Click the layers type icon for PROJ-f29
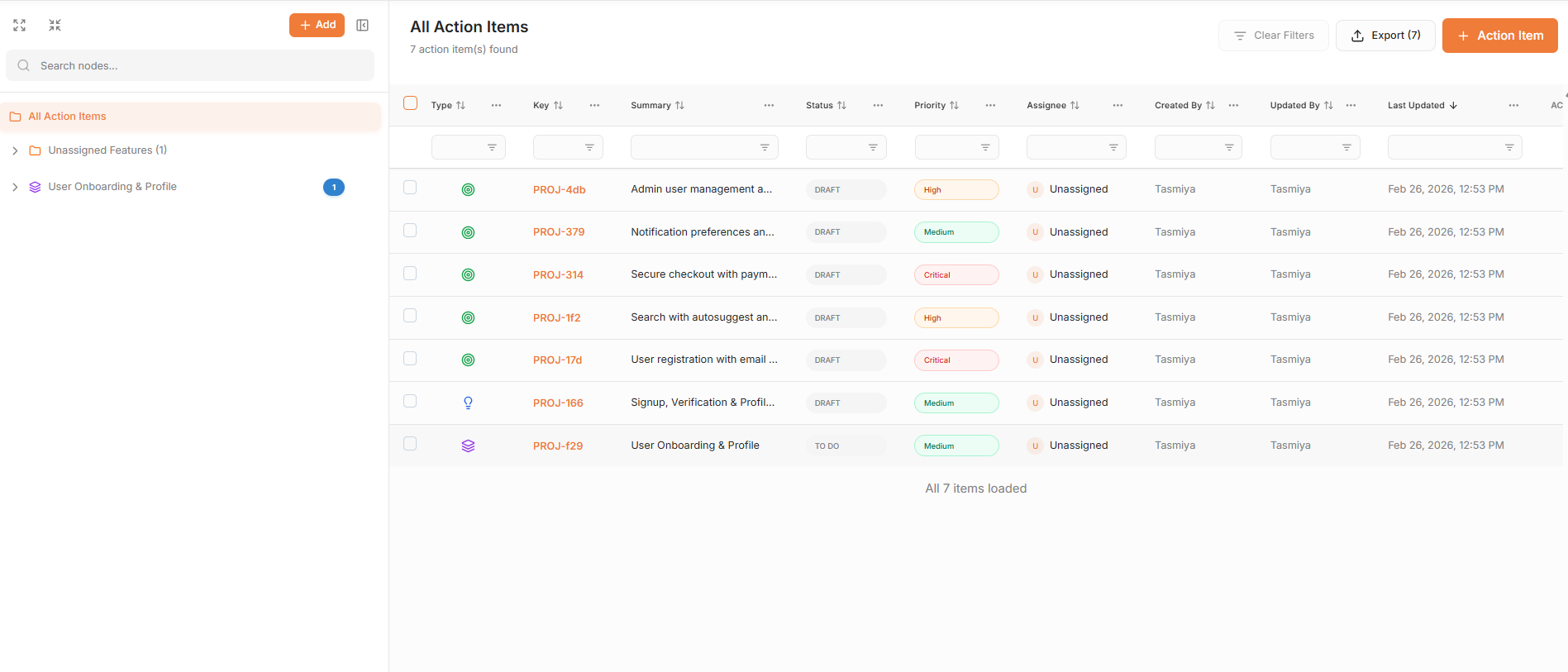This screenshot has height=672, width=1568. coord(468,446)
